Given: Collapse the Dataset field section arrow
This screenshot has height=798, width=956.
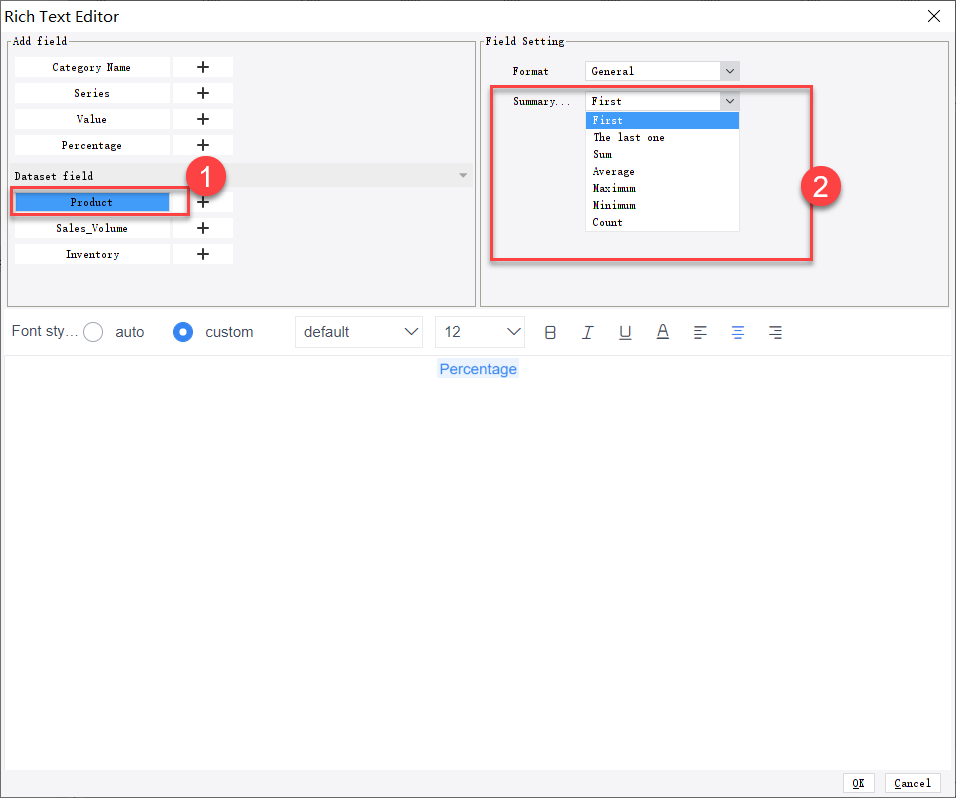Looking at the screenshot, I should [x=463, y=176].
